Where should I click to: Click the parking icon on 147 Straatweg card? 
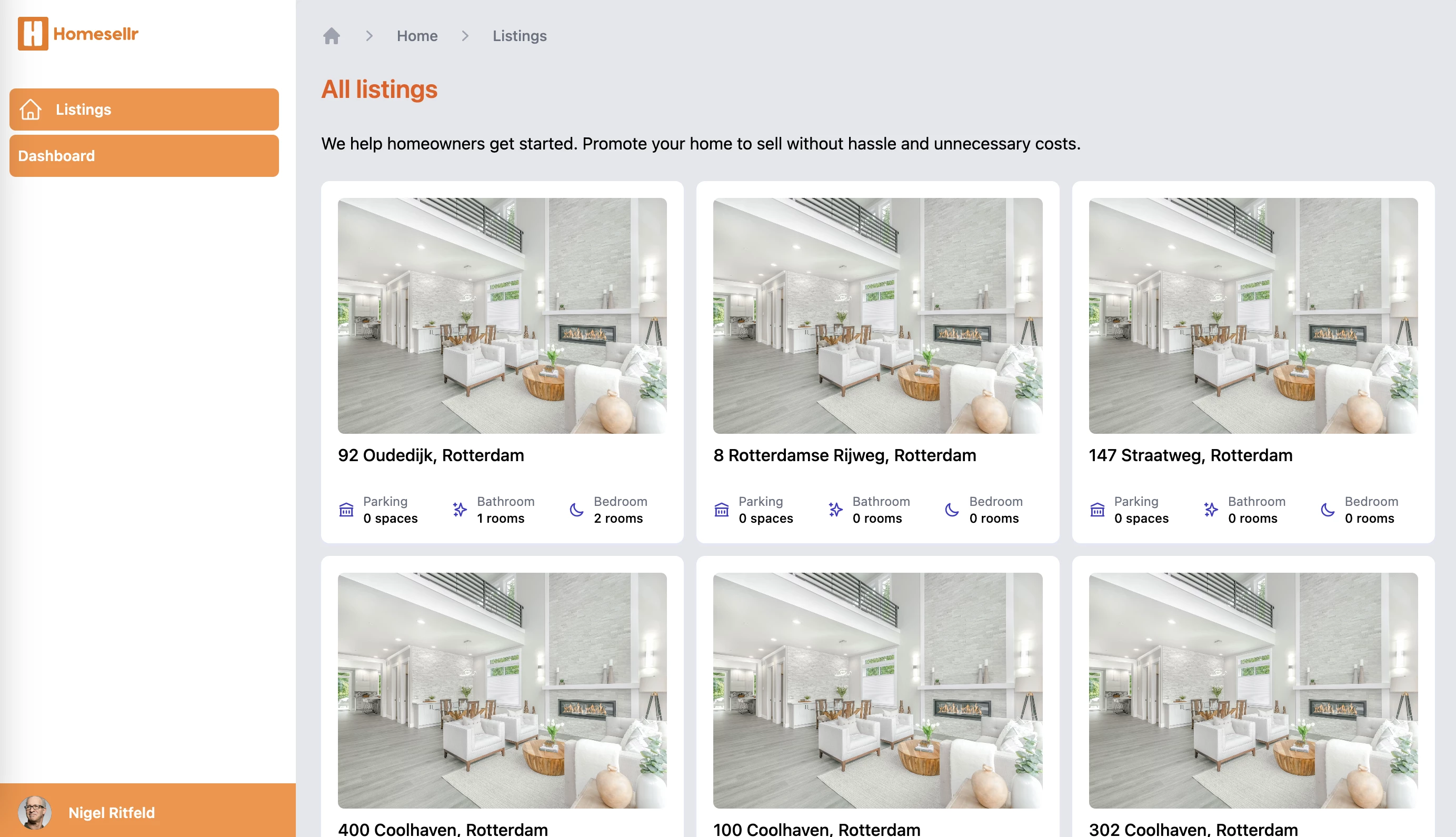tap(1097, 510)
